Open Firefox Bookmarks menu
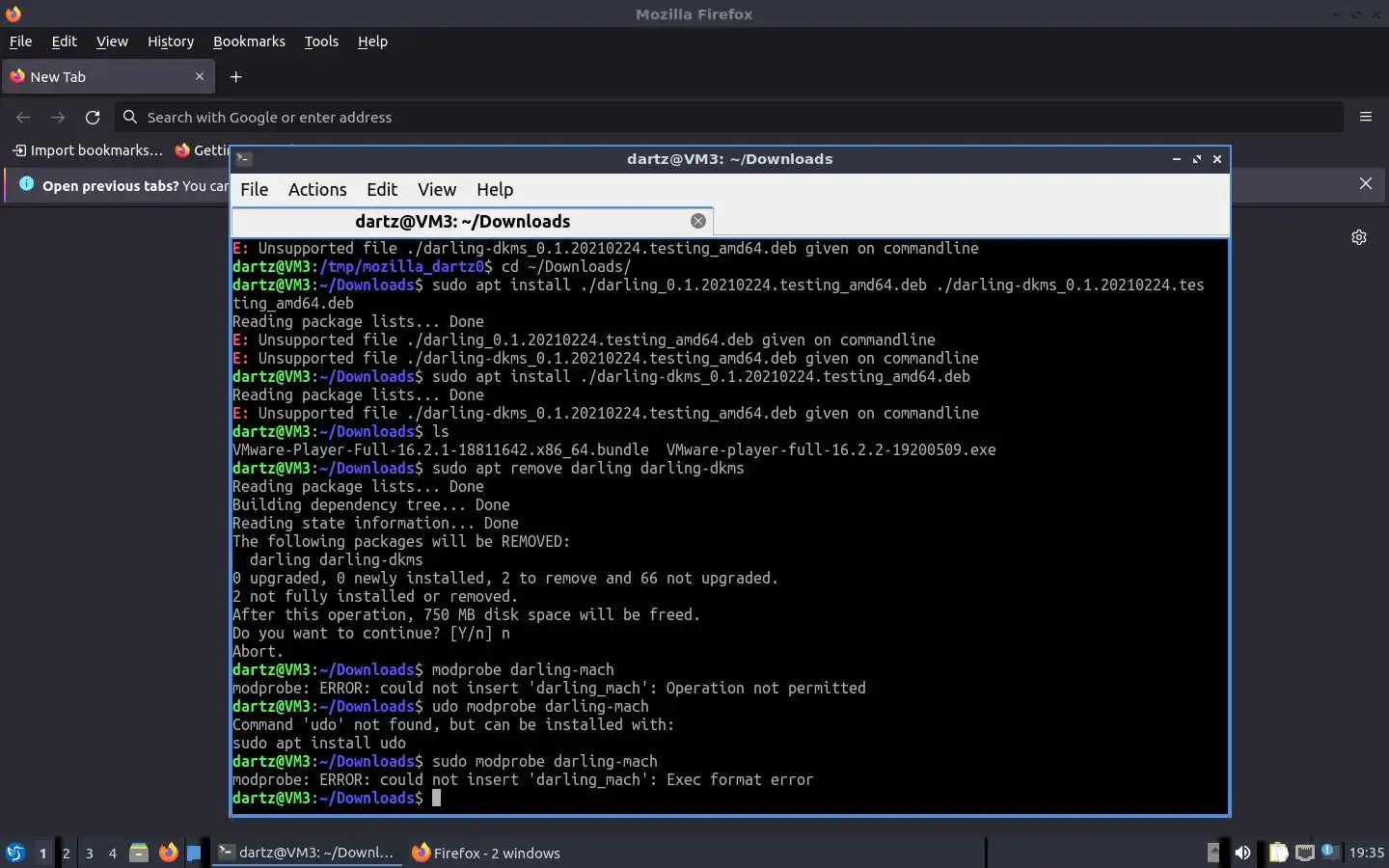 point(249,41)
